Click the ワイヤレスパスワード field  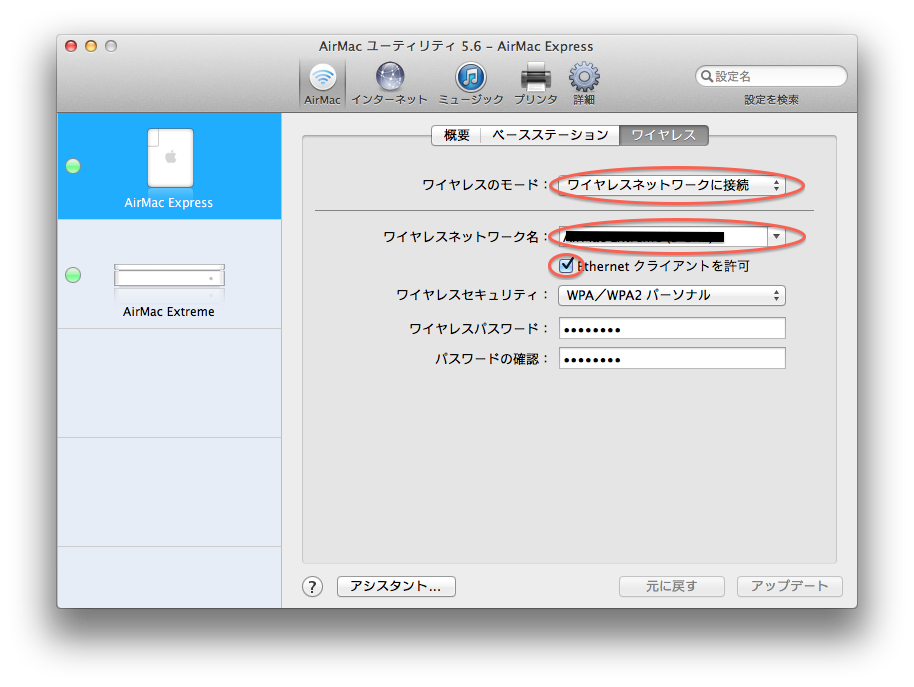click(672, 328)
